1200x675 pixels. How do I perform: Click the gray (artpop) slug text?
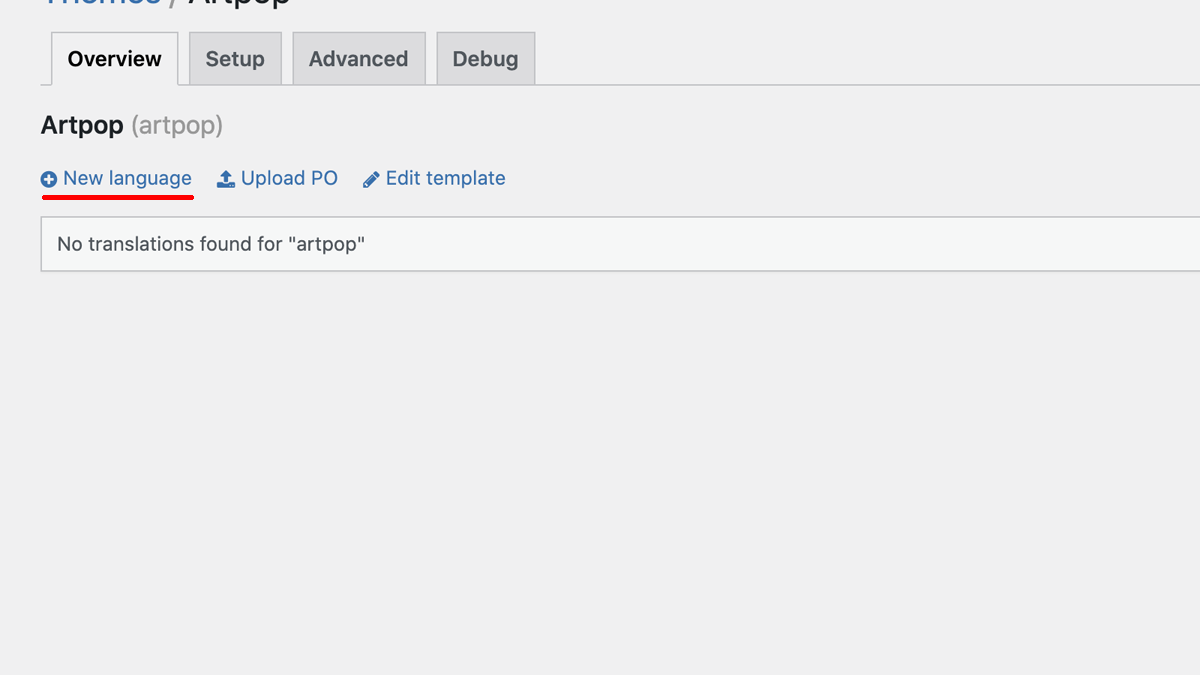pos(177,126)
